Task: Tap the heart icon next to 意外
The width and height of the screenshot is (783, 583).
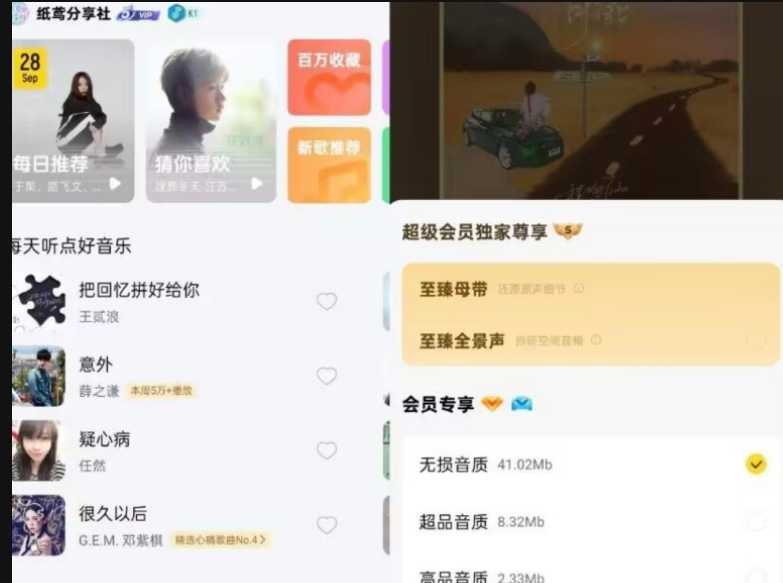Action: click(327, 376)
